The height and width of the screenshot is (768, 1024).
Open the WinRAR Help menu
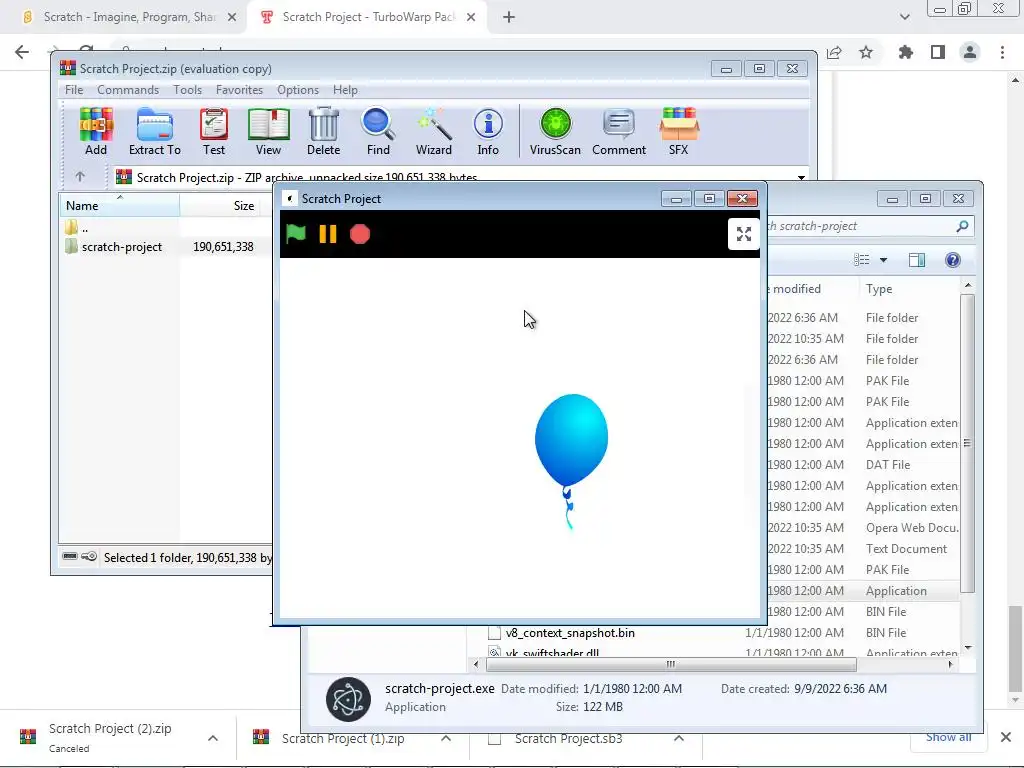coord(345,89)
